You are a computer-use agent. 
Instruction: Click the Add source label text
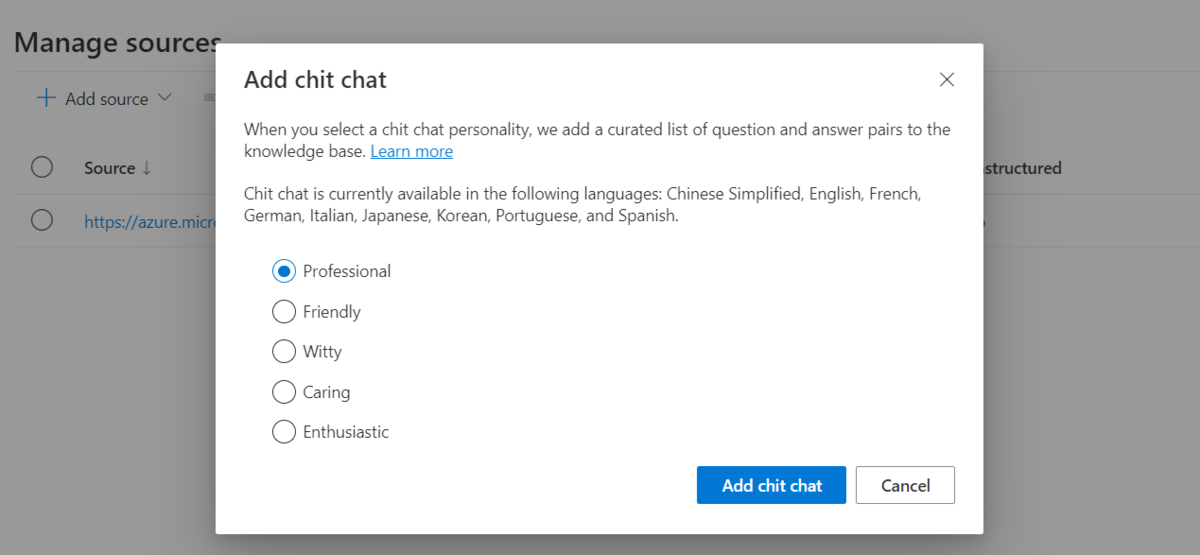(x=106, y=99)
